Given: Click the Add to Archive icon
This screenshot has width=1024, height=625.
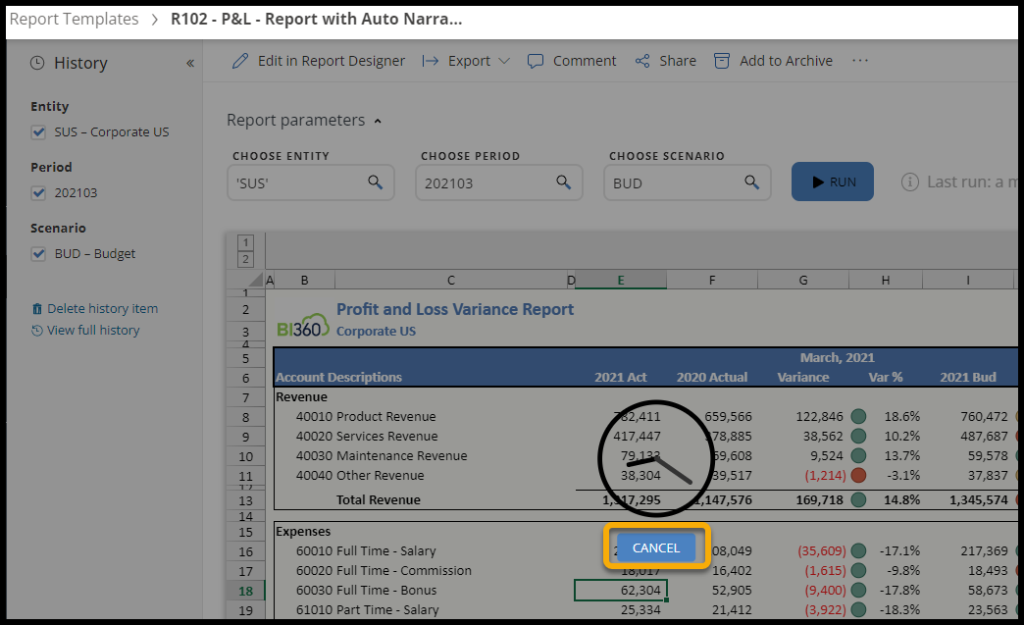Looking at the screenshot, I should pyautogui.click(x=722, y=61).
